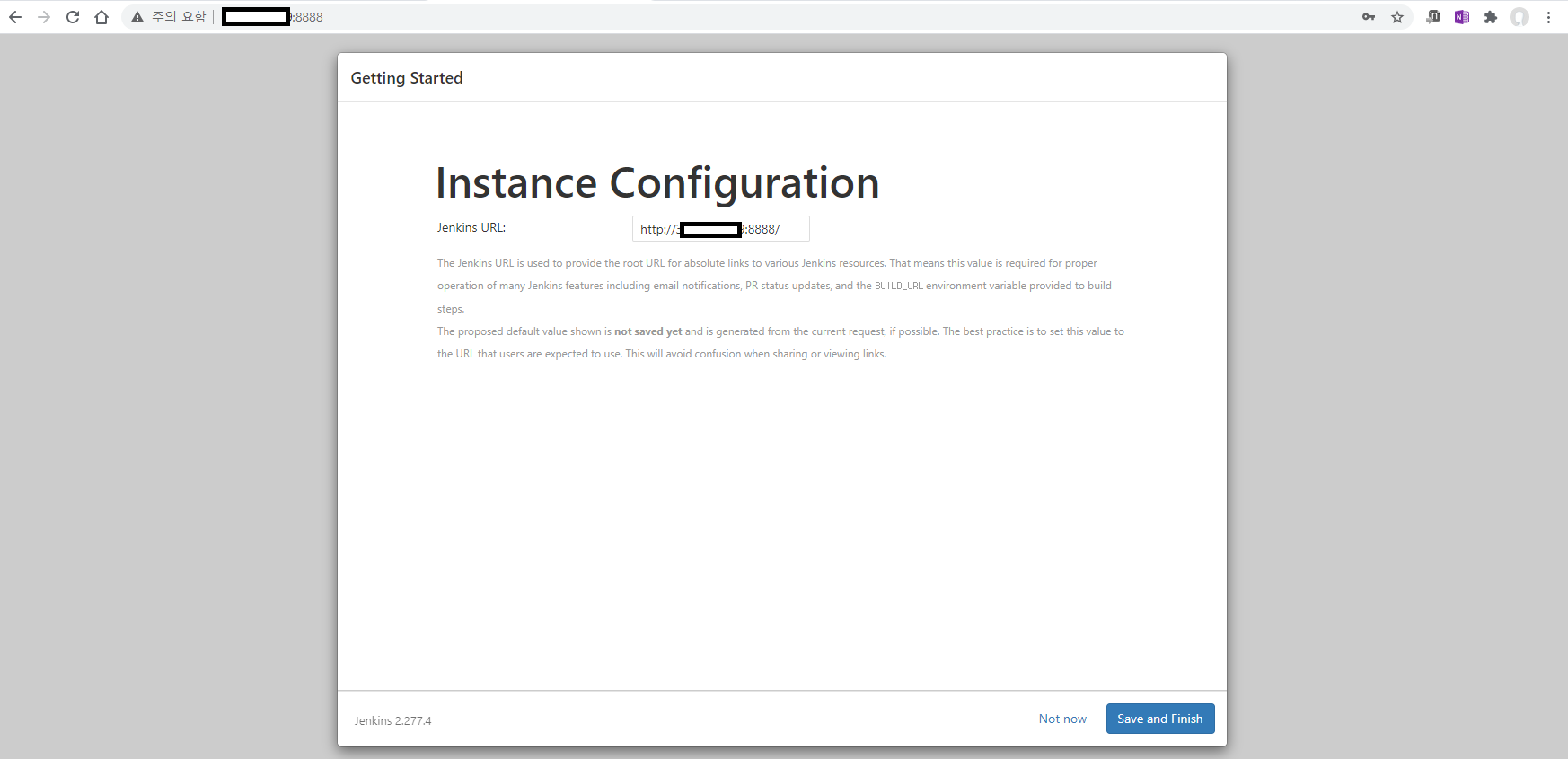Click the 주의 요함 security label
1568x759 pixels.
(179, 17)
